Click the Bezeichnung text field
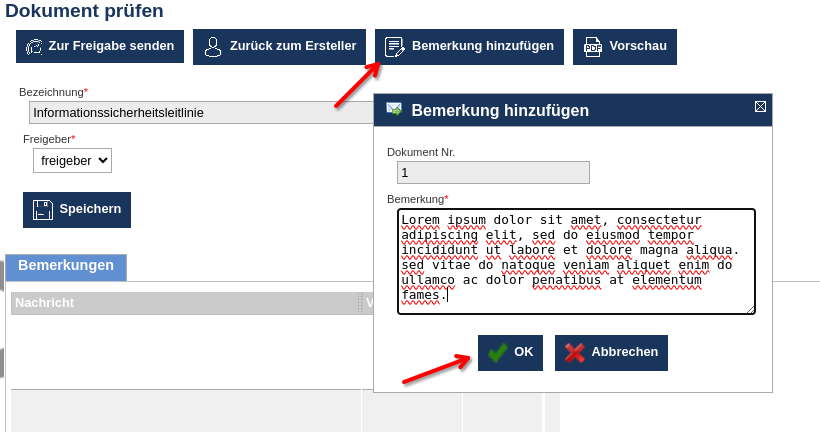 pos(200,112)
